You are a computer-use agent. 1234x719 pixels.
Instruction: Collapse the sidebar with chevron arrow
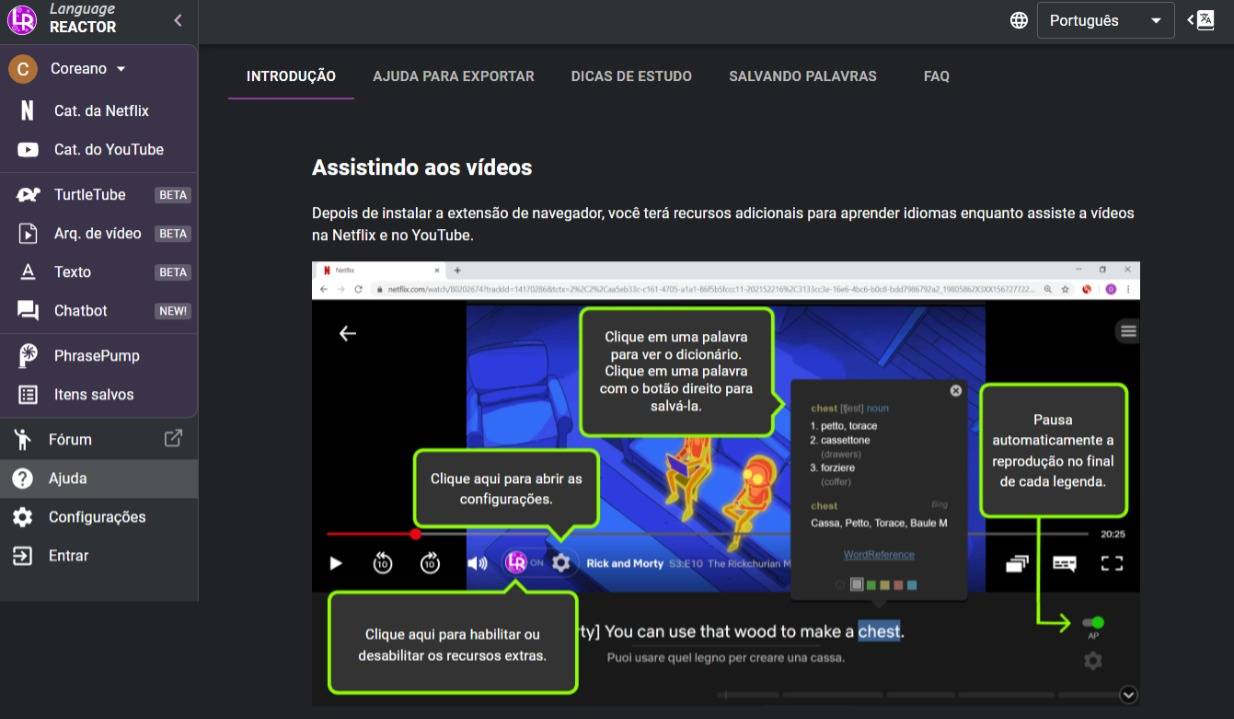[178, 20]
